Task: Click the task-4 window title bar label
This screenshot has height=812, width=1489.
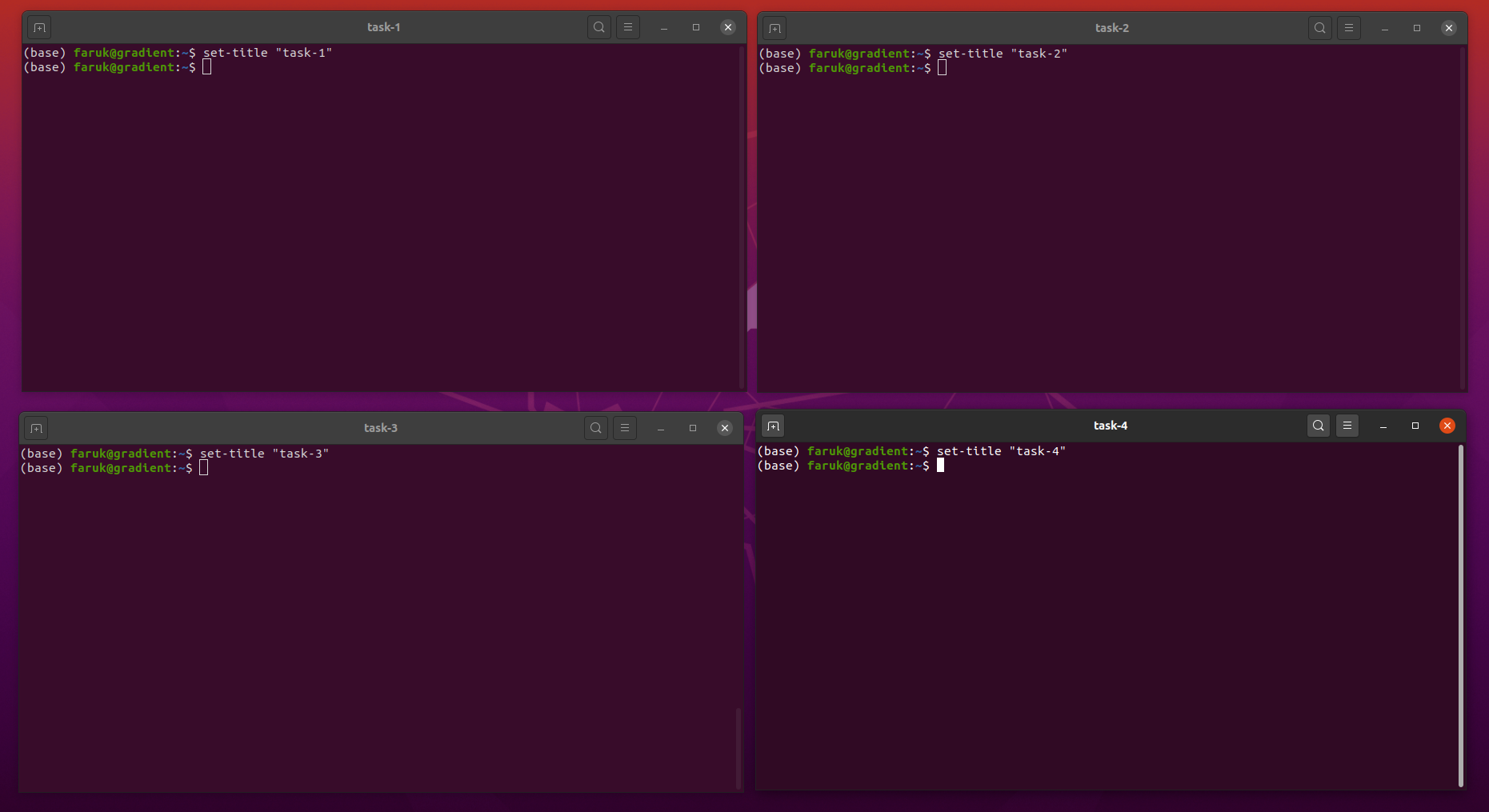Action: point(1111,426)
